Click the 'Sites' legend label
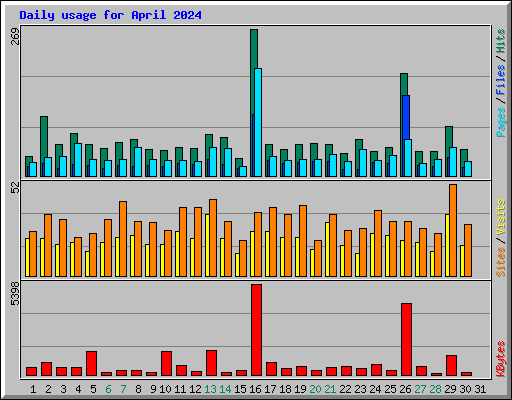 pos(501,262)
